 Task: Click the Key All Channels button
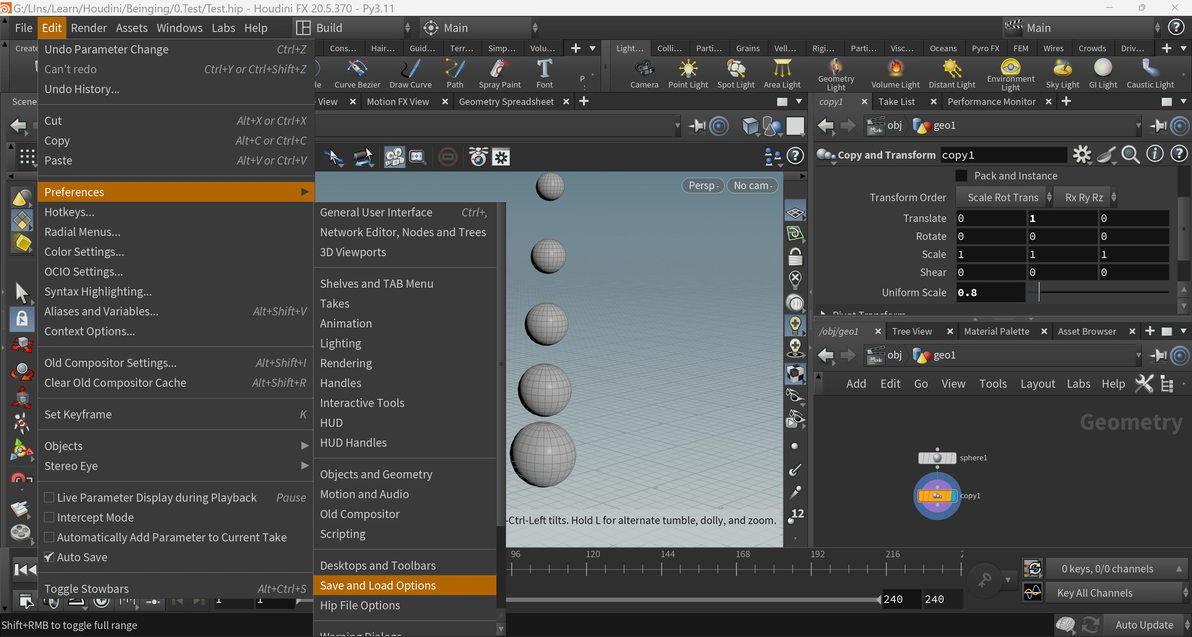1095,593
